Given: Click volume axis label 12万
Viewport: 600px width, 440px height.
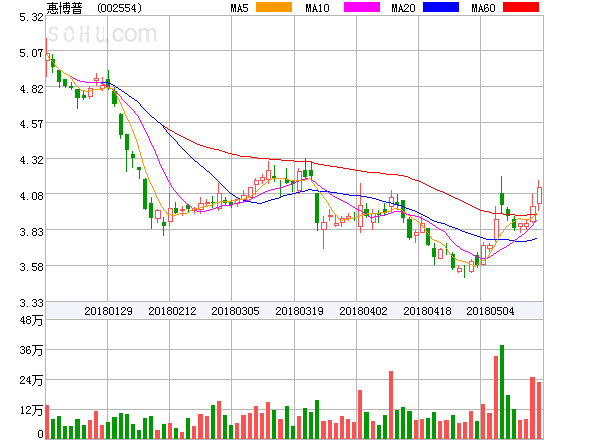Looking at the screenshot, I should [31, 410].
